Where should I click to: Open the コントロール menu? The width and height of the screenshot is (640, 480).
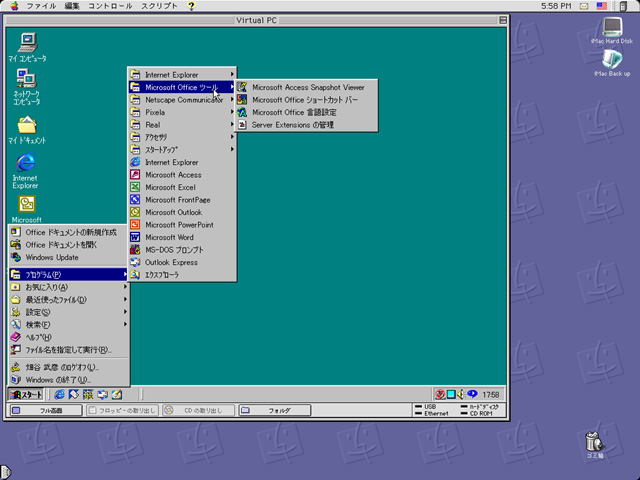point(110,6)
